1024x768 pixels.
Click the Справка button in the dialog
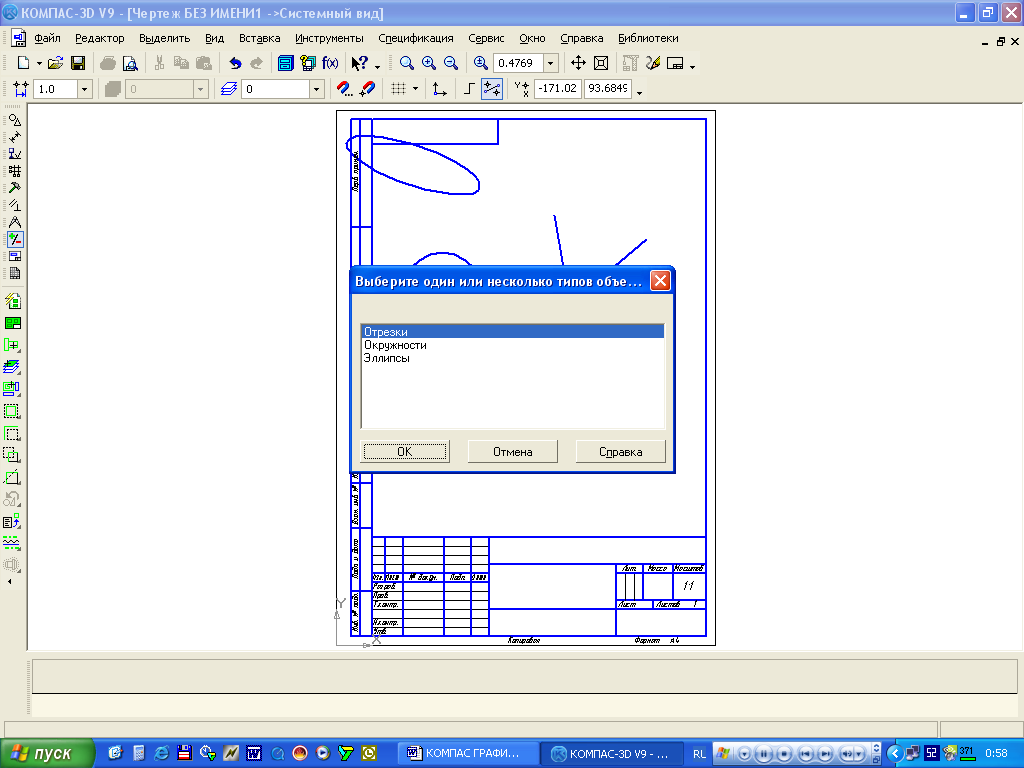coord(620,452)
